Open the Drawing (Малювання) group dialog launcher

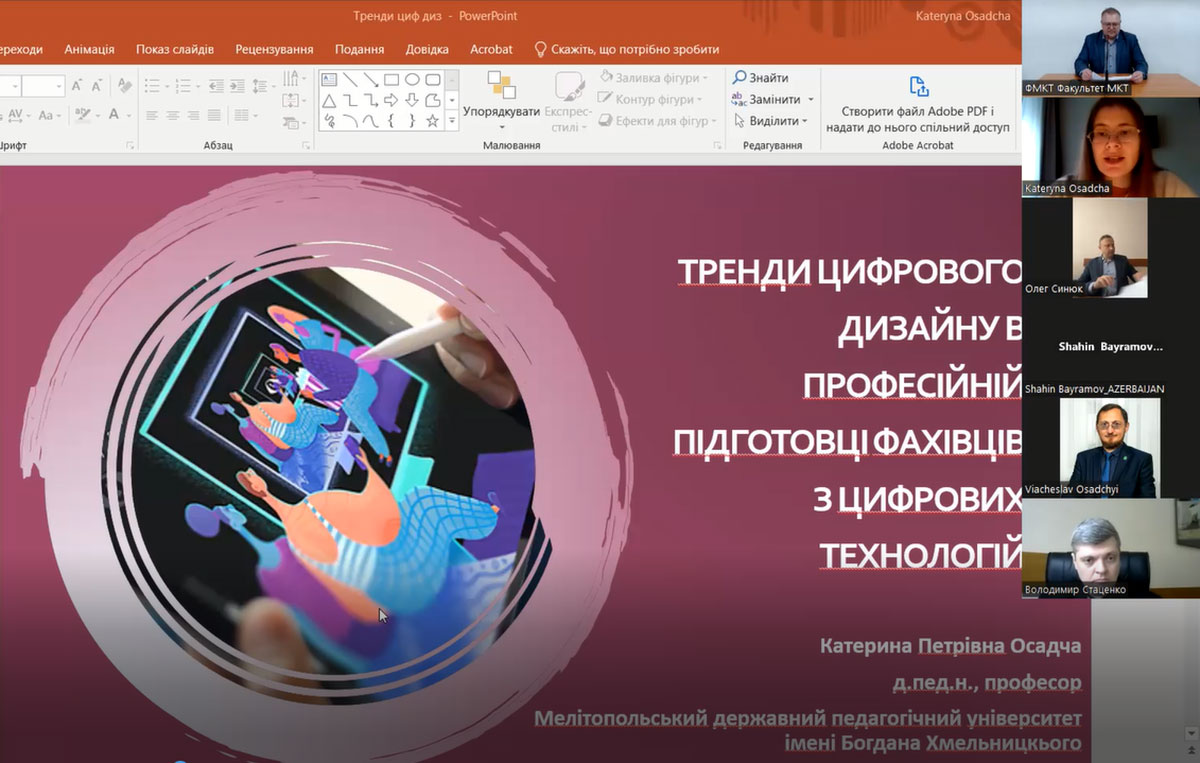click(x=717, y=146)
